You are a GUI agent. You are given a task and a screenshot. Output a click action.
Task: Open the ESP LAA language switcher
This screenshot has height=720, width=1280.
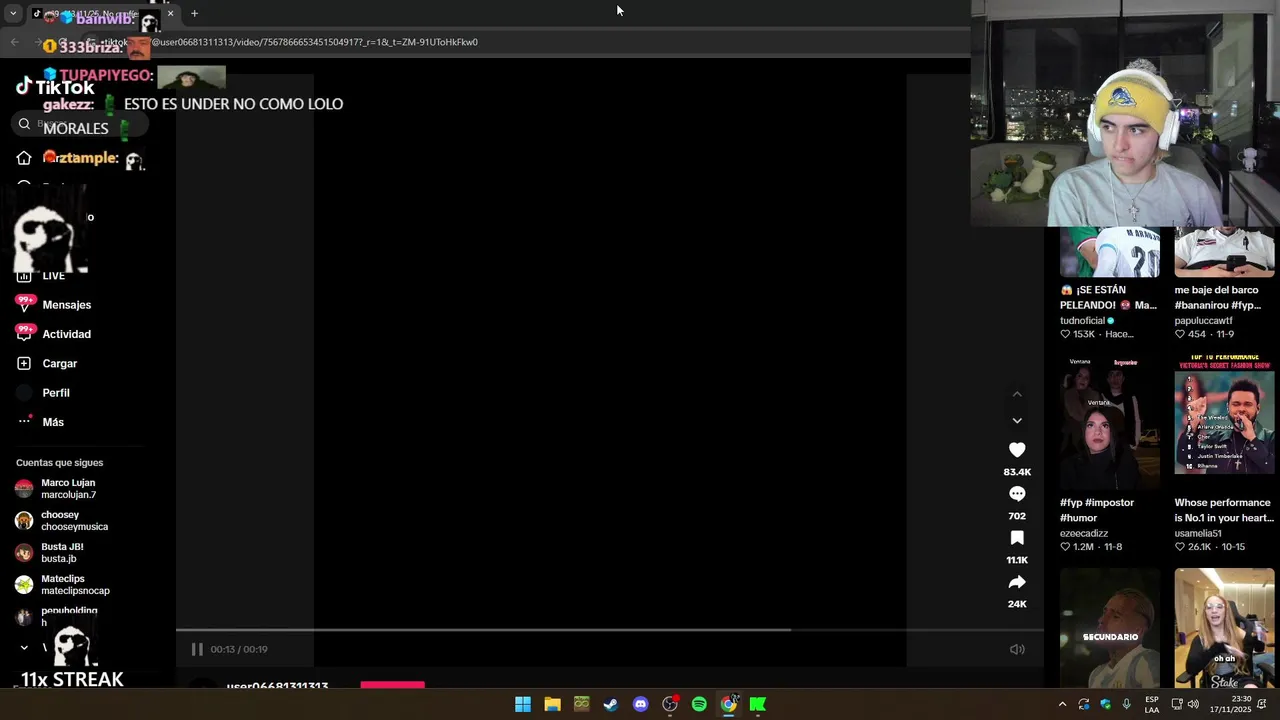point(1152,704)
